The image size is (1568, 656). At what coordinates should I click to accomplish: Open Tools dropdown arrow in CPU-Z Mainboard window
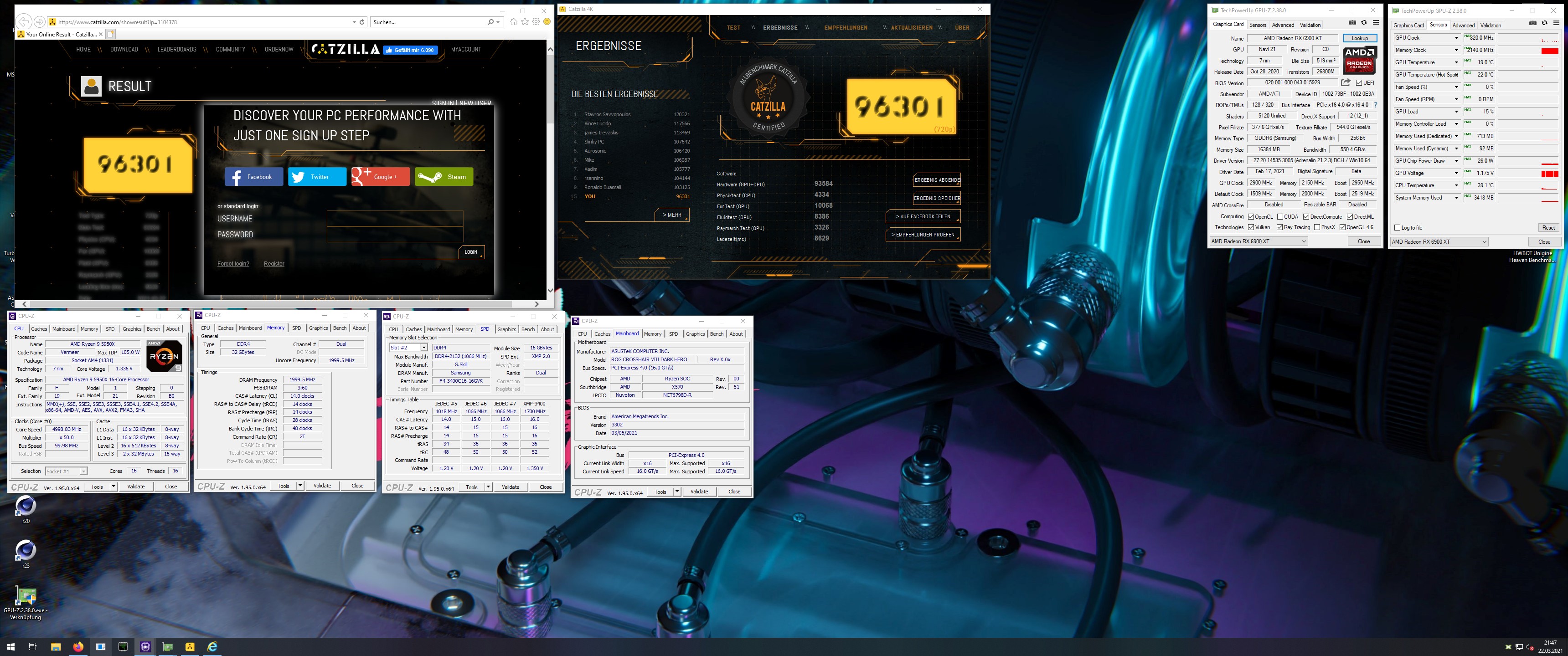coord(677,492)
